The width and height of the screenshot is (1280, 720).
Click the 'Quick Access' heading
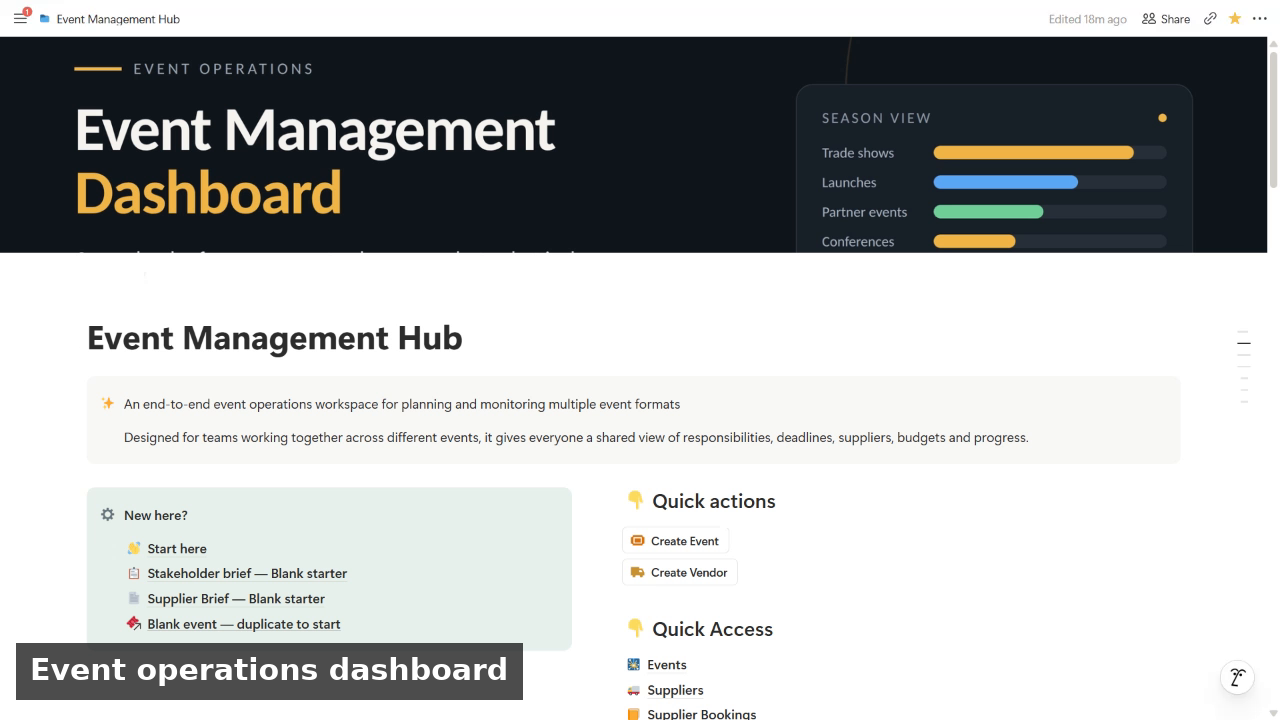click(x=713, y=629)
